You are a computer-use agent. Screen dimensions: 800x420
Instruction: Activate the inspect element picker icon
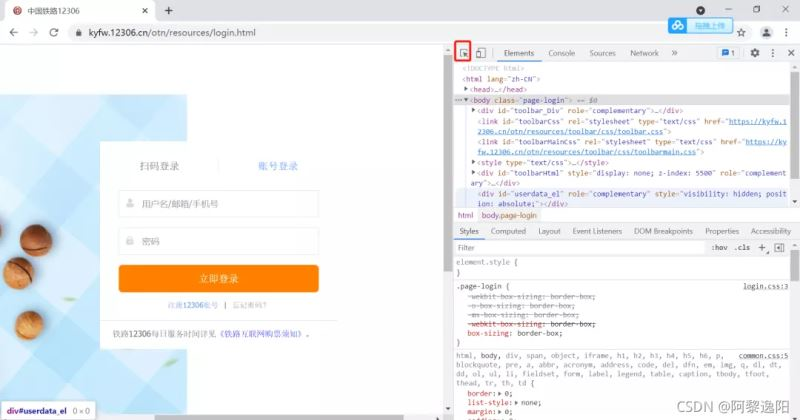point(463,53)
